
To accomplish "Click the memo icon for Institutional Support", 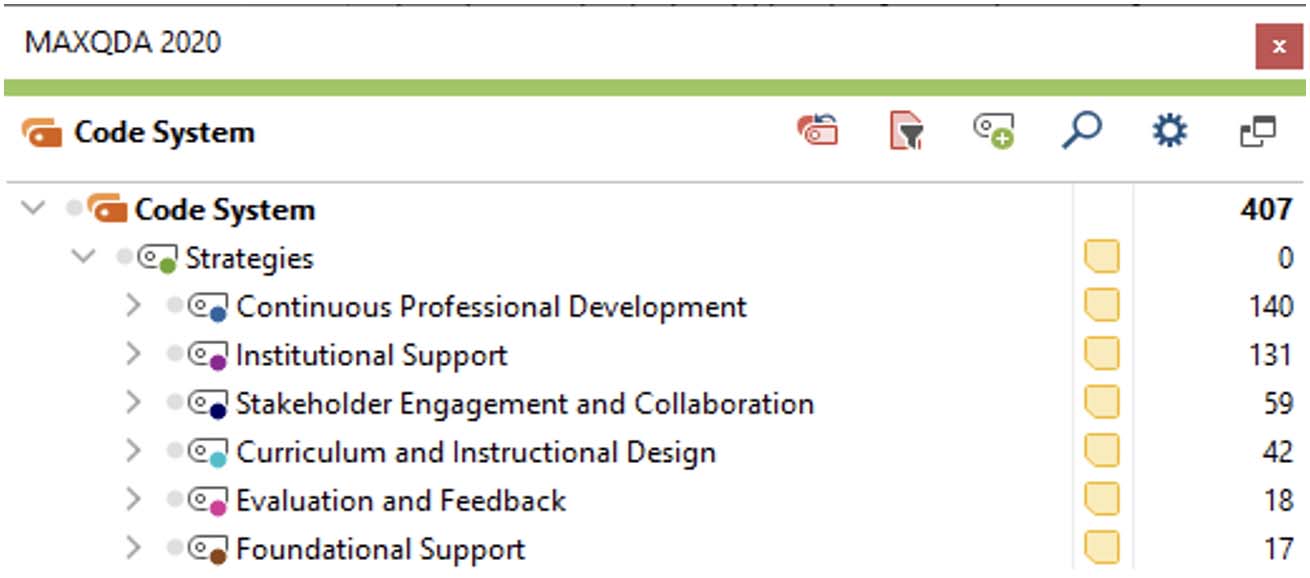I will [x=1102, y=354].
